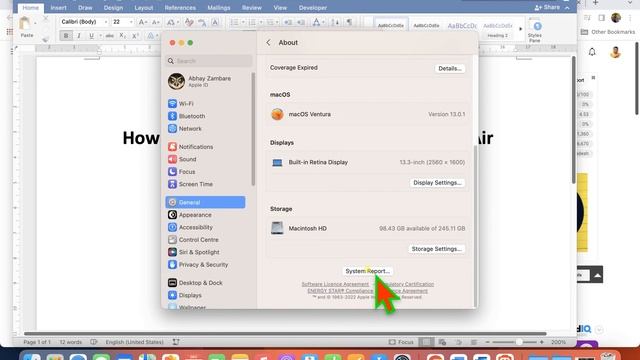The width and height of the screenshot is (640, 360).
Task: Go back from the About page
Action: point(268,42)
